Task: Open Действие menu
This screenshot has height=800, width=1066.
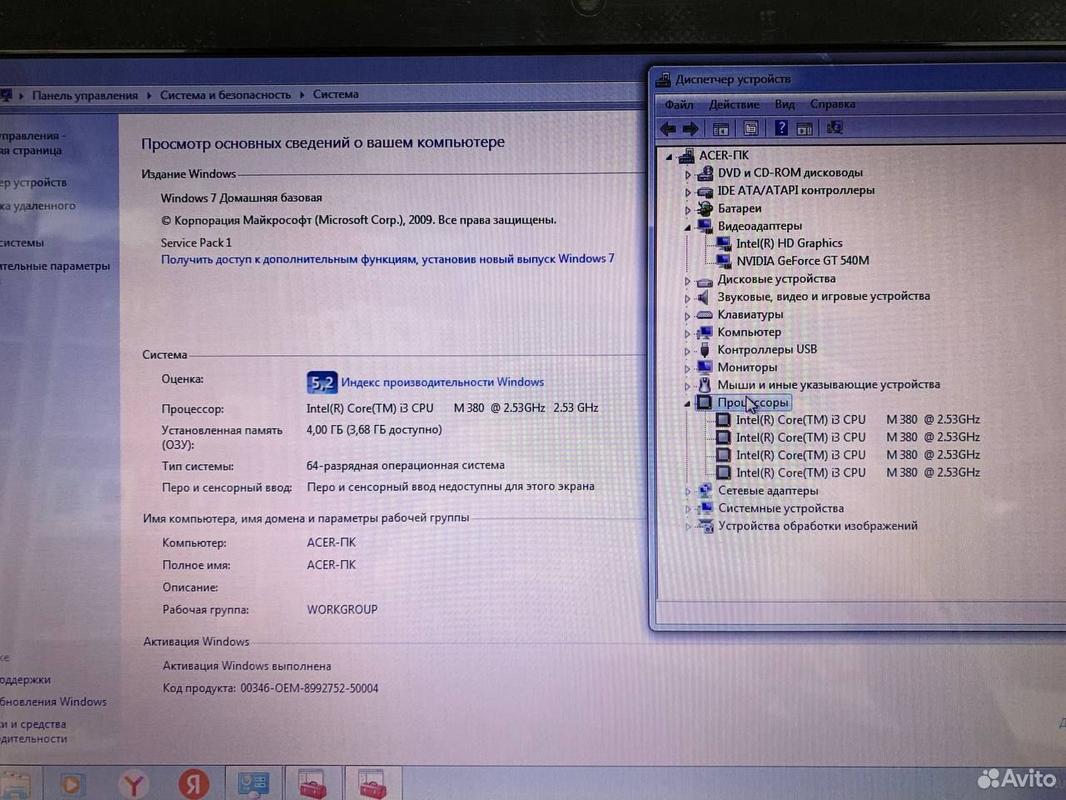Action: coord(734,105)
